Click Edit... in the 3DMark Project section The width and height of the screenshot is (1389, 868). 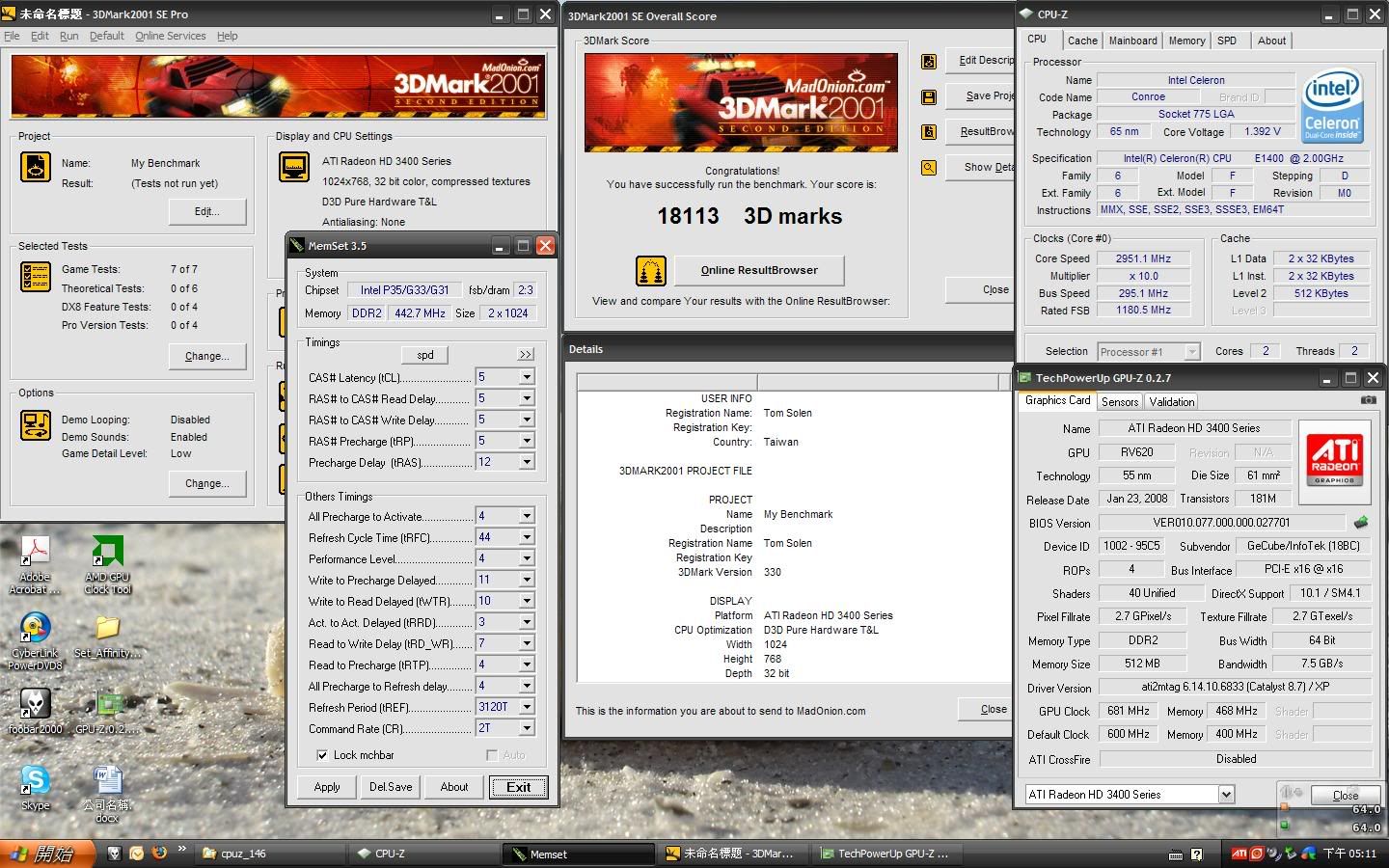(x=207, y=211)
